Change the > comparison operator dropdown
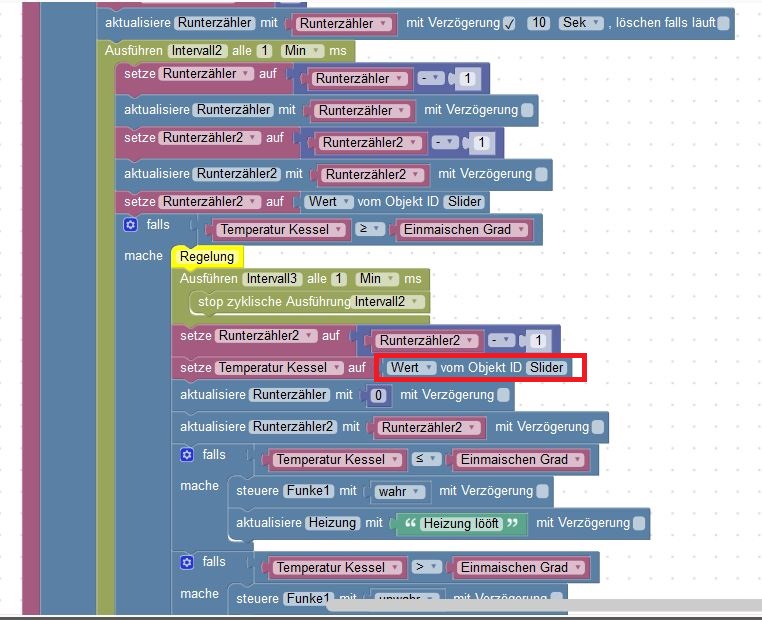The width and height of the screenshot is (762, 620). tap(427, 567)
